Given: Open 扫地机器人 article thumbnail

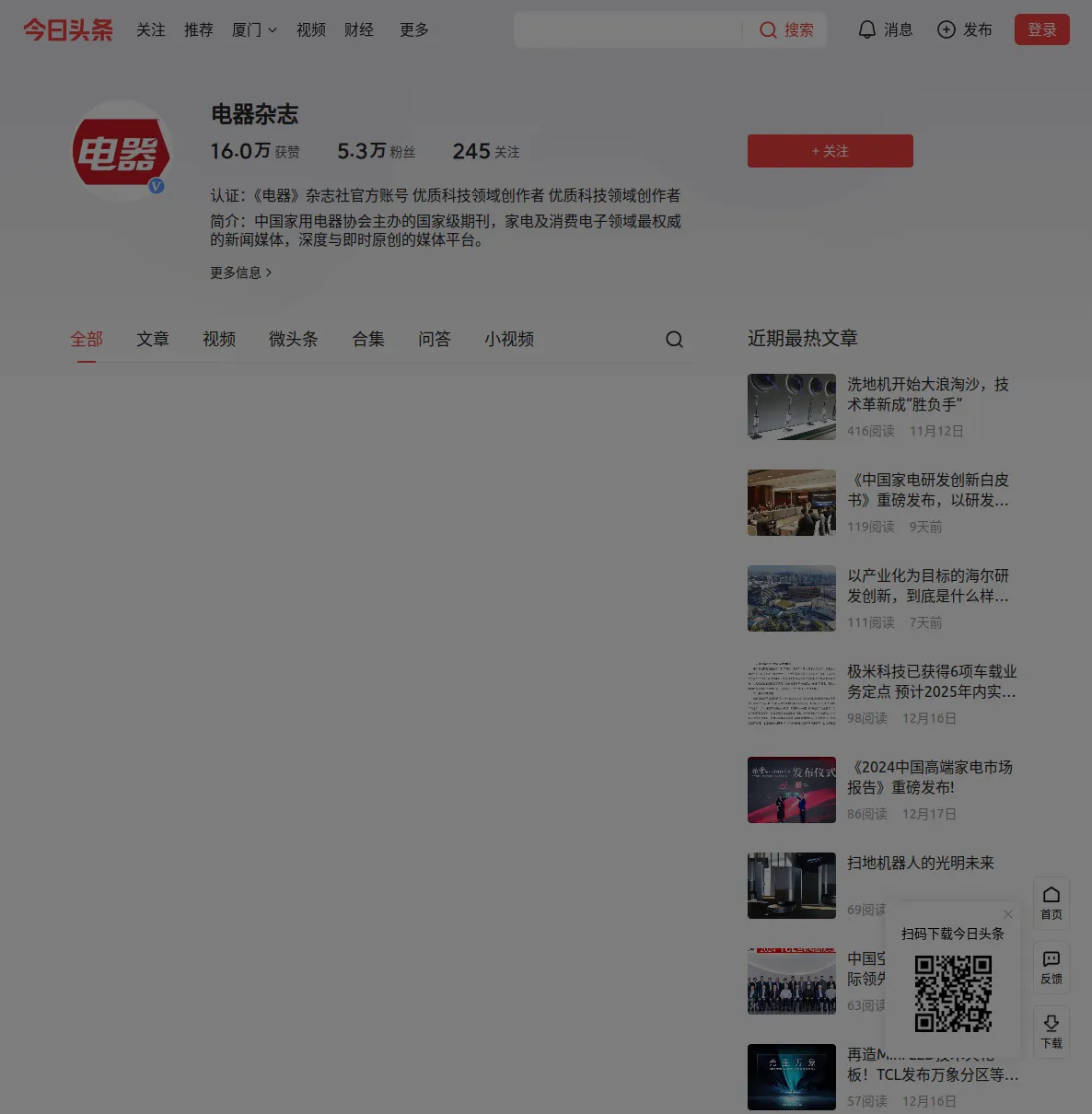Looking at the screenshot, I should point(792,886).
